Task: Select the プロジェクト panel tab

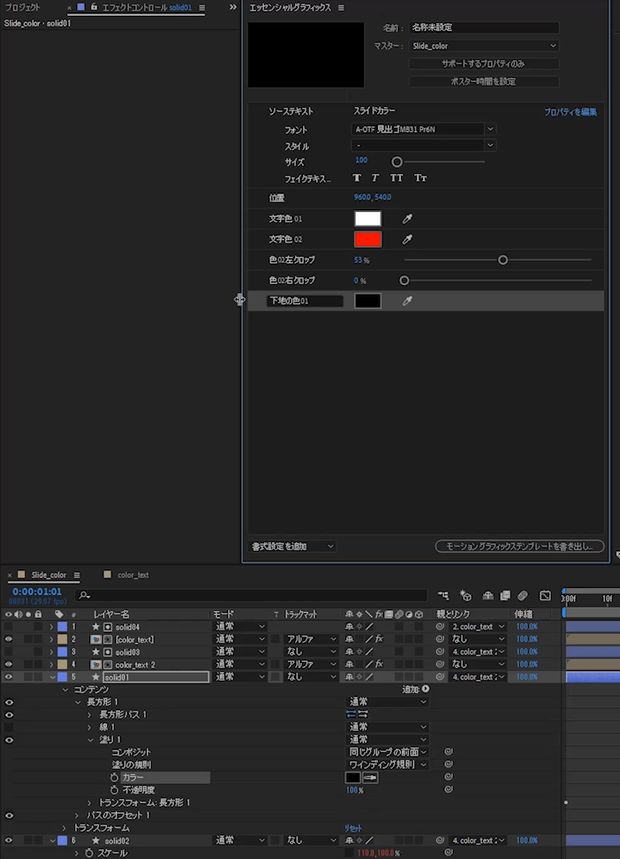Action: point(23,8)
